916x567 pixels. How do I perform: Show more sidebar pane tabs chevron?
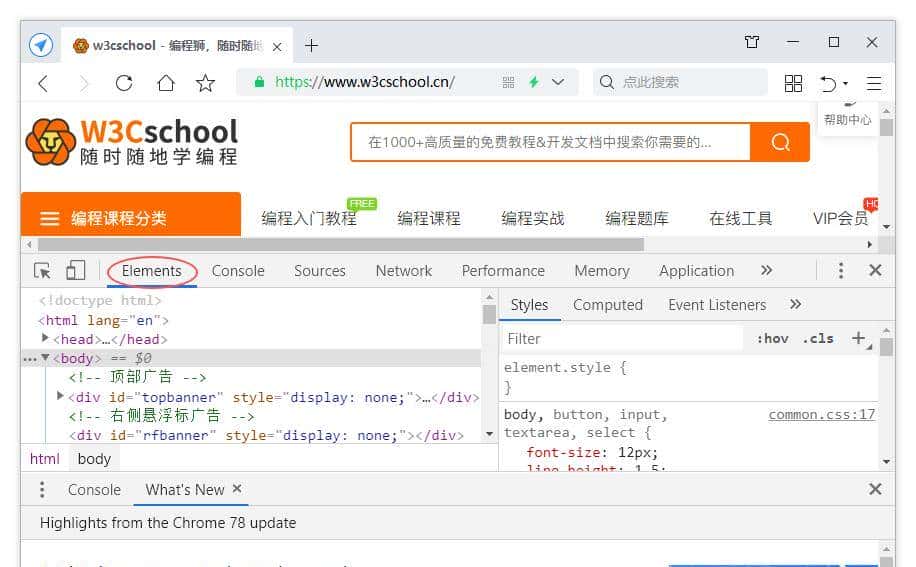point(795,304)
